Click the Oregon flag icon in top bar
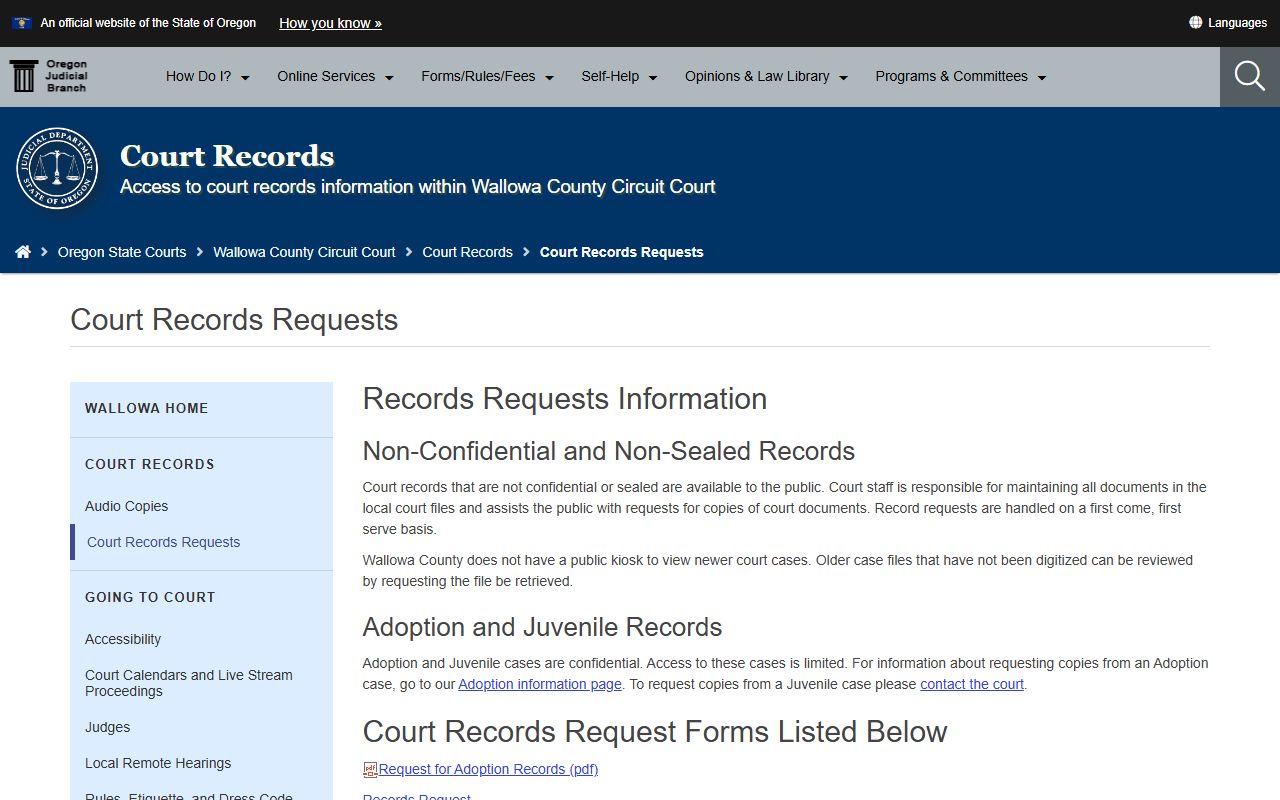Viewport: 1280px width, 800px height. (22, 22)
